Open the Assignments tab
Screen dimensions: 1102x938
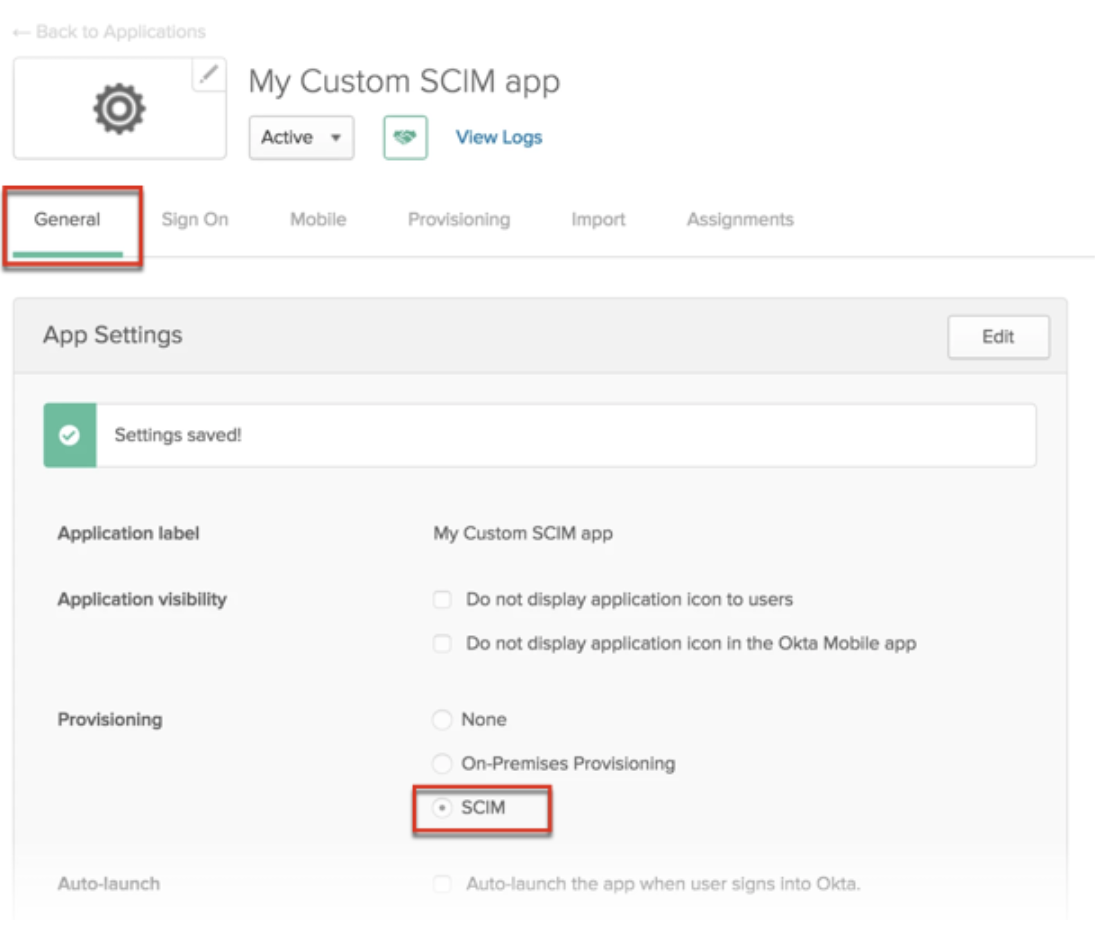(740, 219)
